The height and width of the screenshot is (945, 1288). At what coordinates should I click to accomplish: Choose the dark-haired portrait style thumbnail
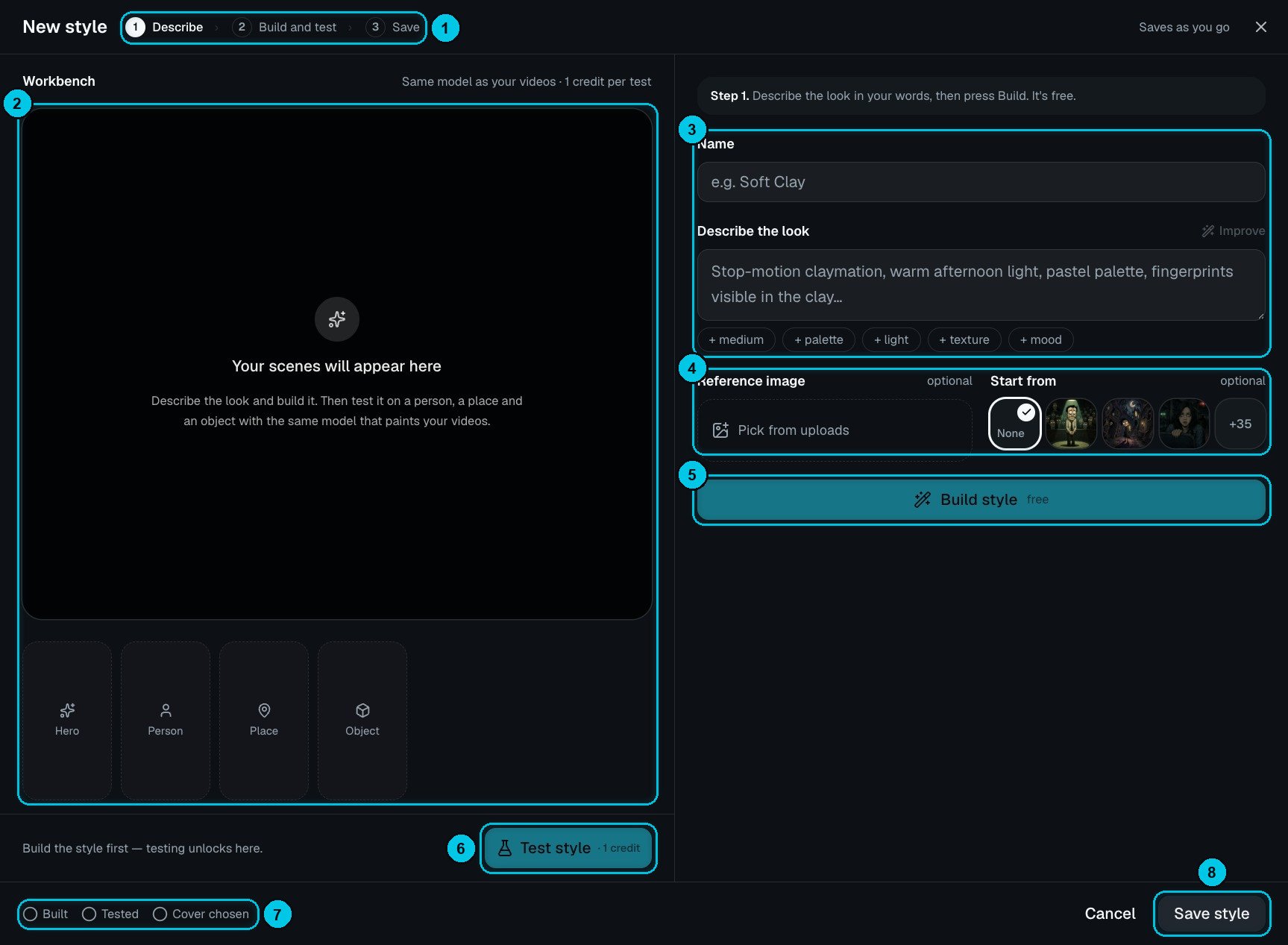pyautogui.click(x=1184, y=424)
